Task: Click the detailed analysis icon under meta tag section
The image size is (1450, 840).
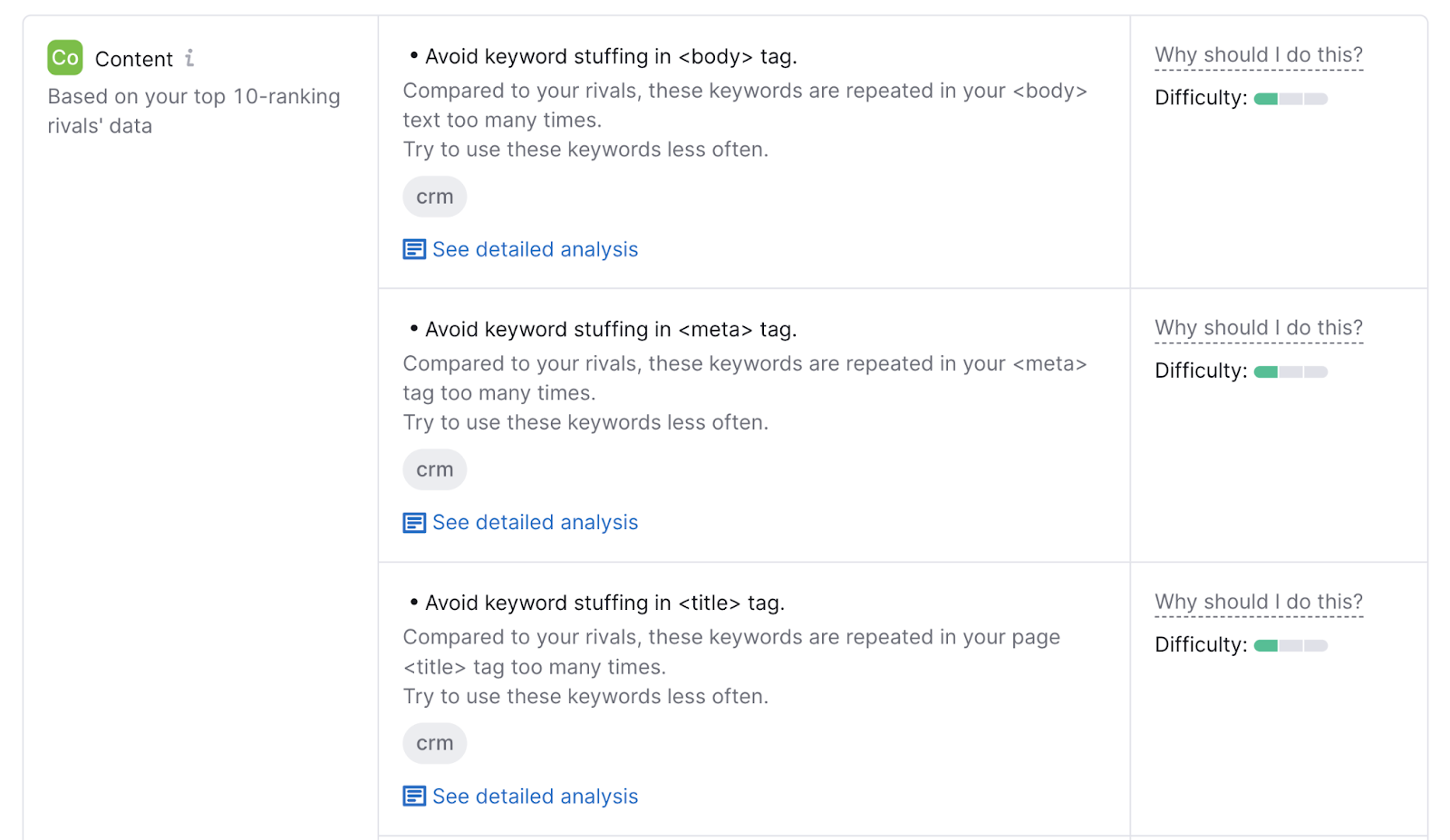Action: [413, 522]
